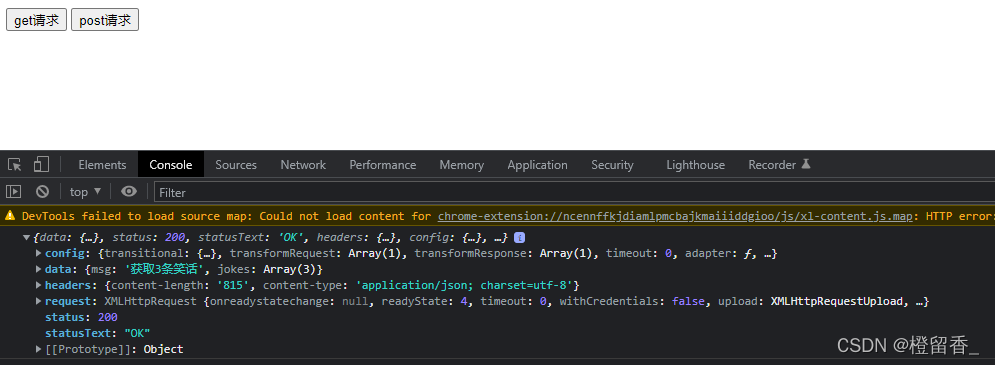This screenshot has height=365, width=995.
Task: Click the transformRequest Array(1) value
Action: coord(374,254)
